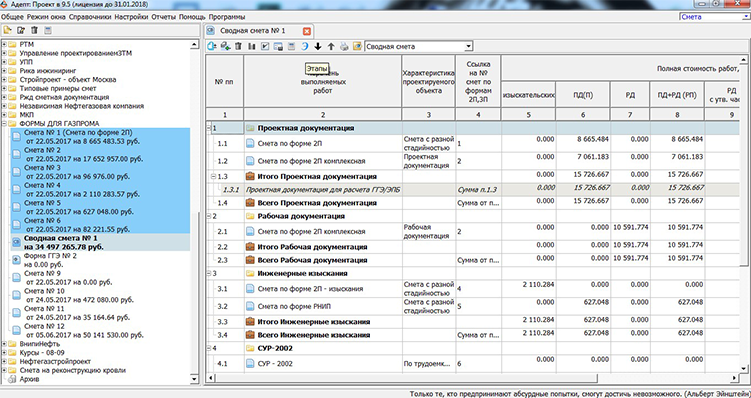Close the Сводная смета № 1 tab
751x398 pixels.
point(307,31)
